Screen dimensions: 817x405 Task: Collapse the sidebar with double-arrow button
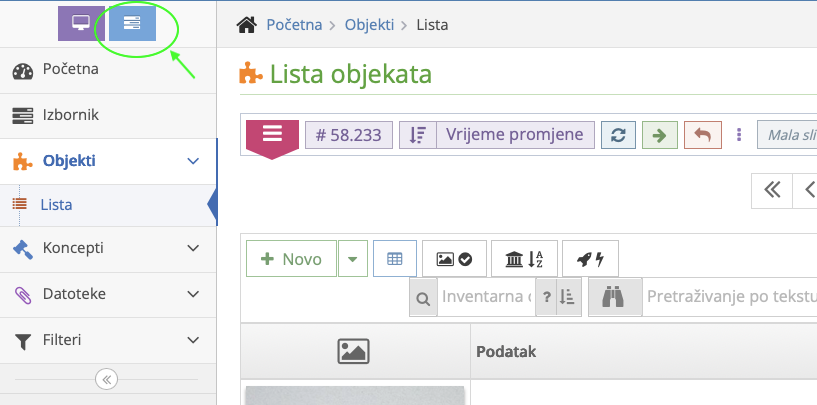(106, 379)
